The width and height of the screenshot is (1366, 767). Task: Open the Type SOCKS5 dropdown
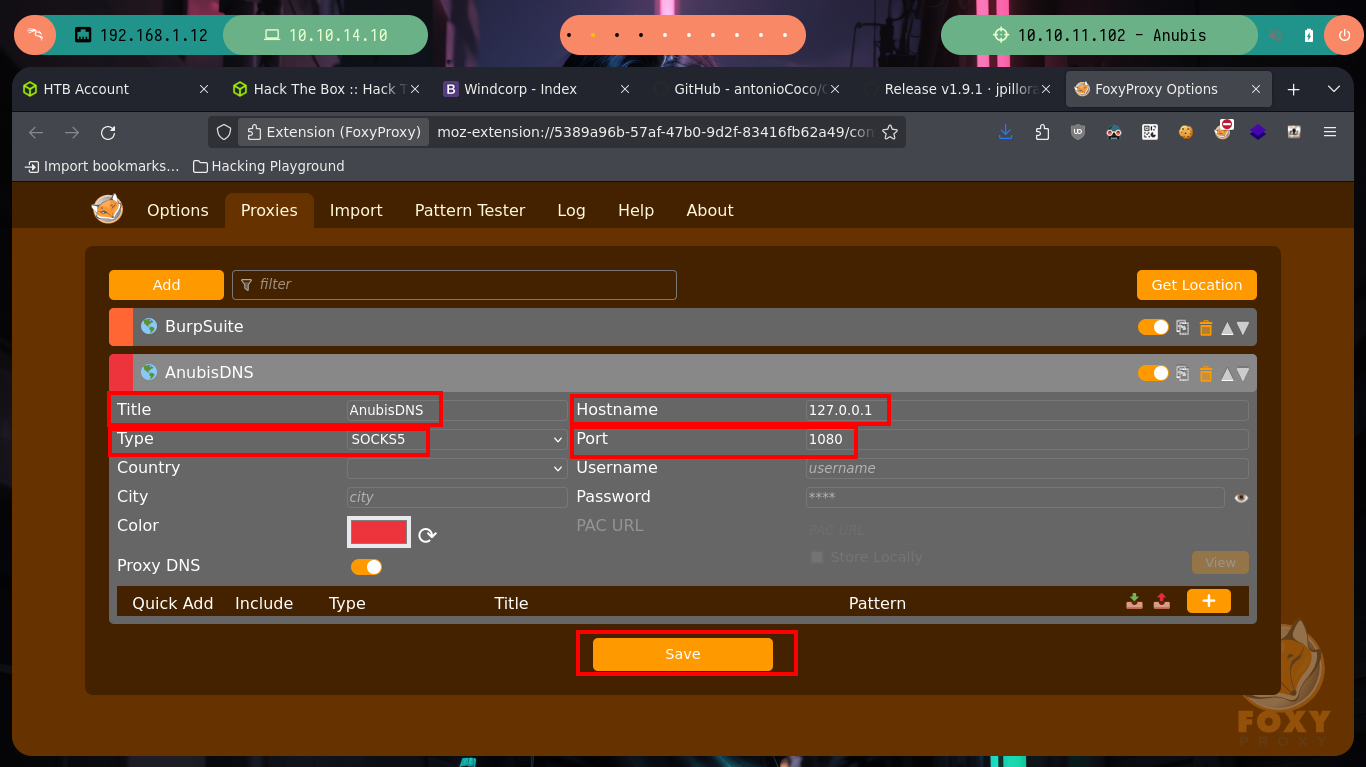point(457,439)
